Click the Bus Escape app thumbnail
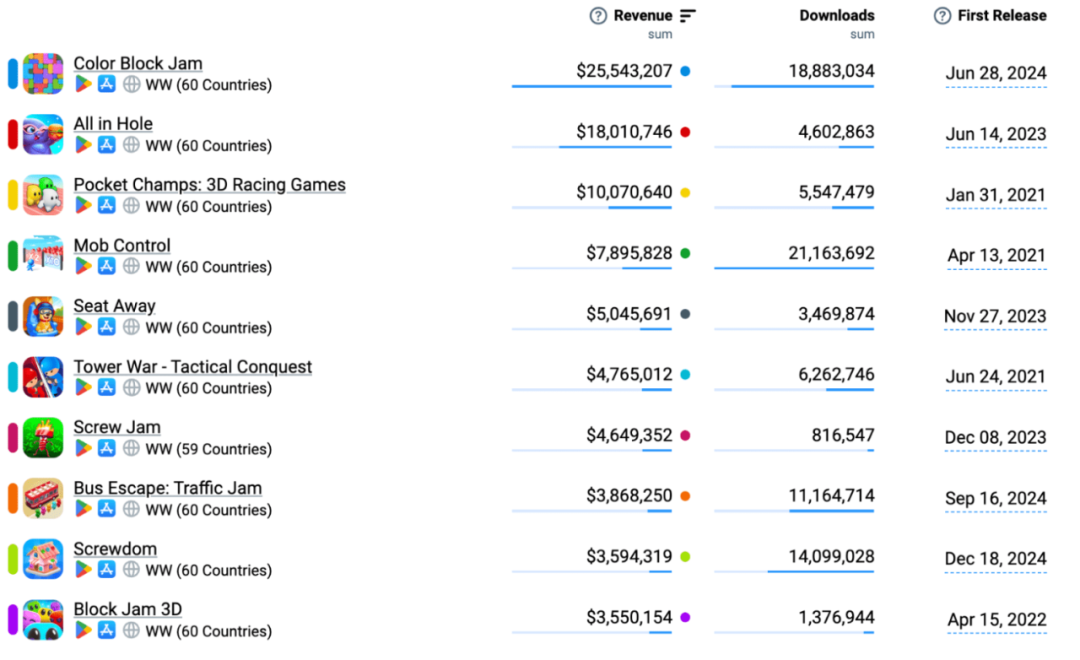Image resolution: width=1080 pixels, height=660 pixels. click(x=43, y=498)
